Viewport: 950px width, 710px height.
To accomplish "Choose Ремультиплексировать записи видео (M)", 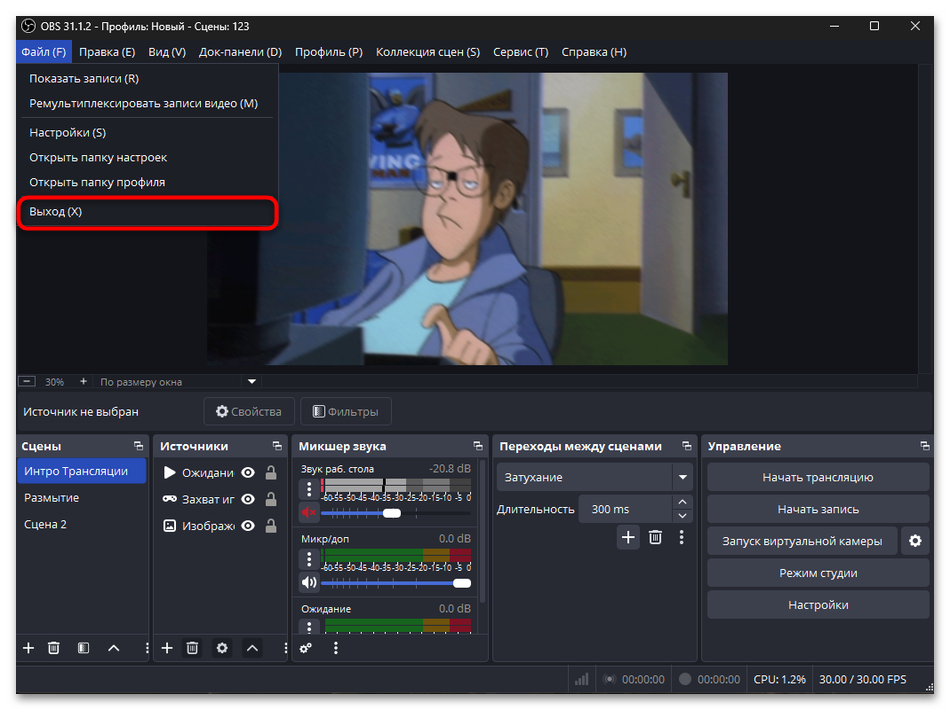I will (x=147, y=104).
